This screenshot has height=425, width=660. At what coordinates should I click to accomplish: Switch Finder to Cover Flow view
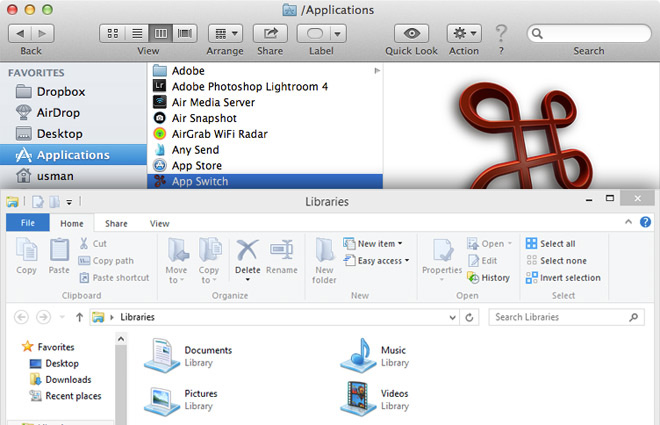185,34
